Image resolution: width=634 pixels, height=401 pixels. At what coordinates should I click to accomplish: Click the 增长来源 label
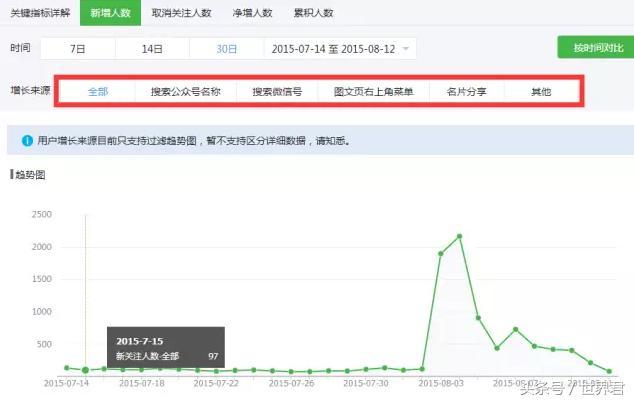coord(30,90)
